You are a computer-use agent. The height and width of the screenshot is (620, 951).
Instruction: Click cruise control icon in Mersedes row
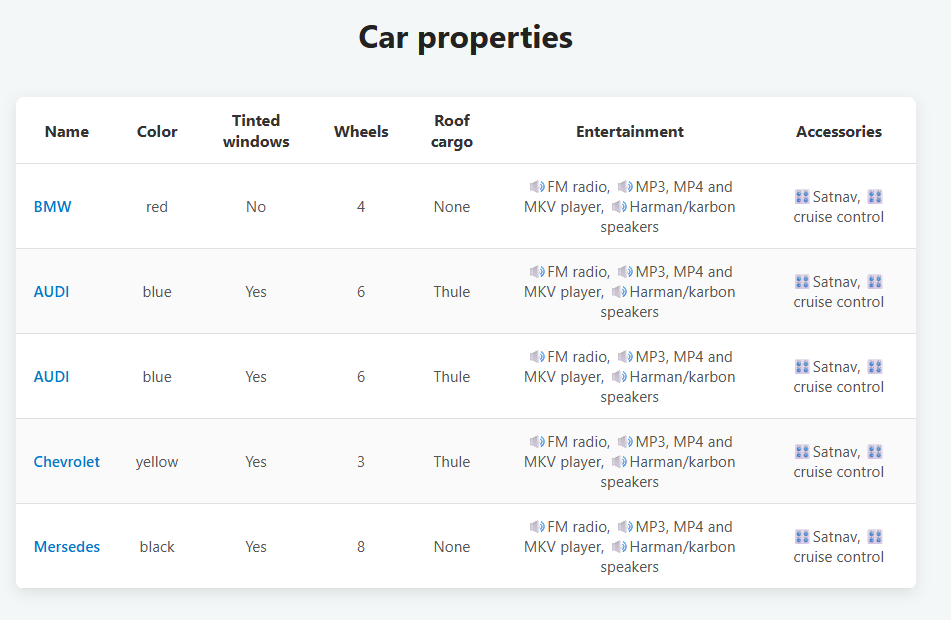[x=875, y=537]
